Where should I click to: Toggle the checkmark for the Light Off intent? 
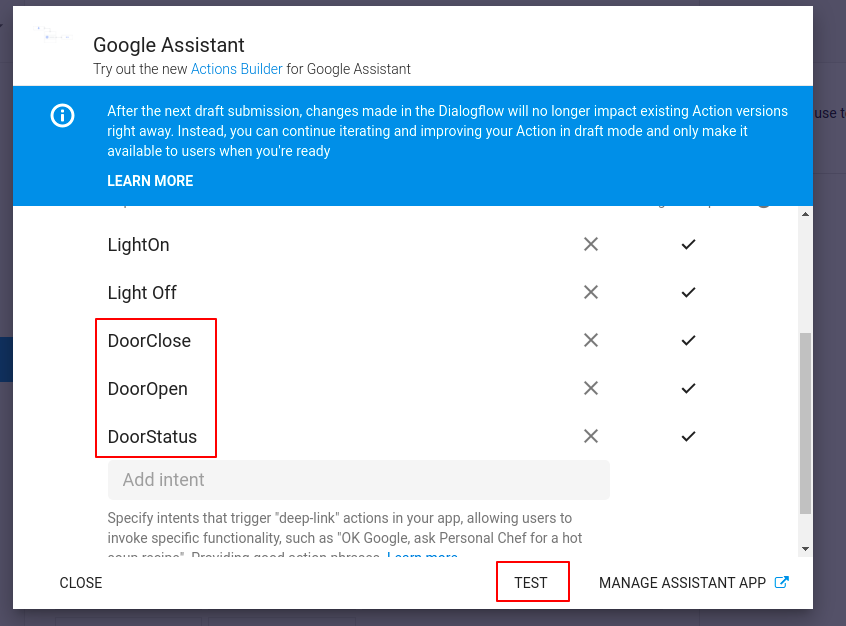tap(688, 292)
